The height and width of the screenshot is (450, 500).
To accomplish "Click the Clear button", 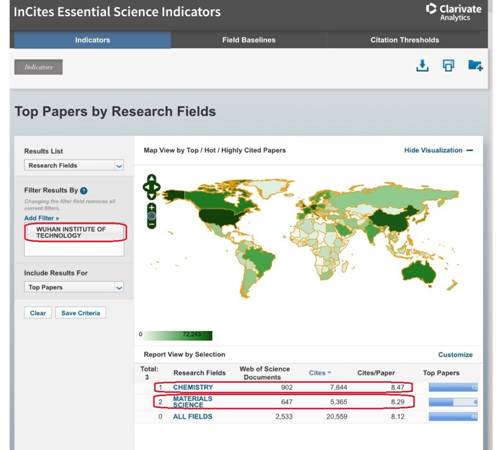I will point(38,313).
